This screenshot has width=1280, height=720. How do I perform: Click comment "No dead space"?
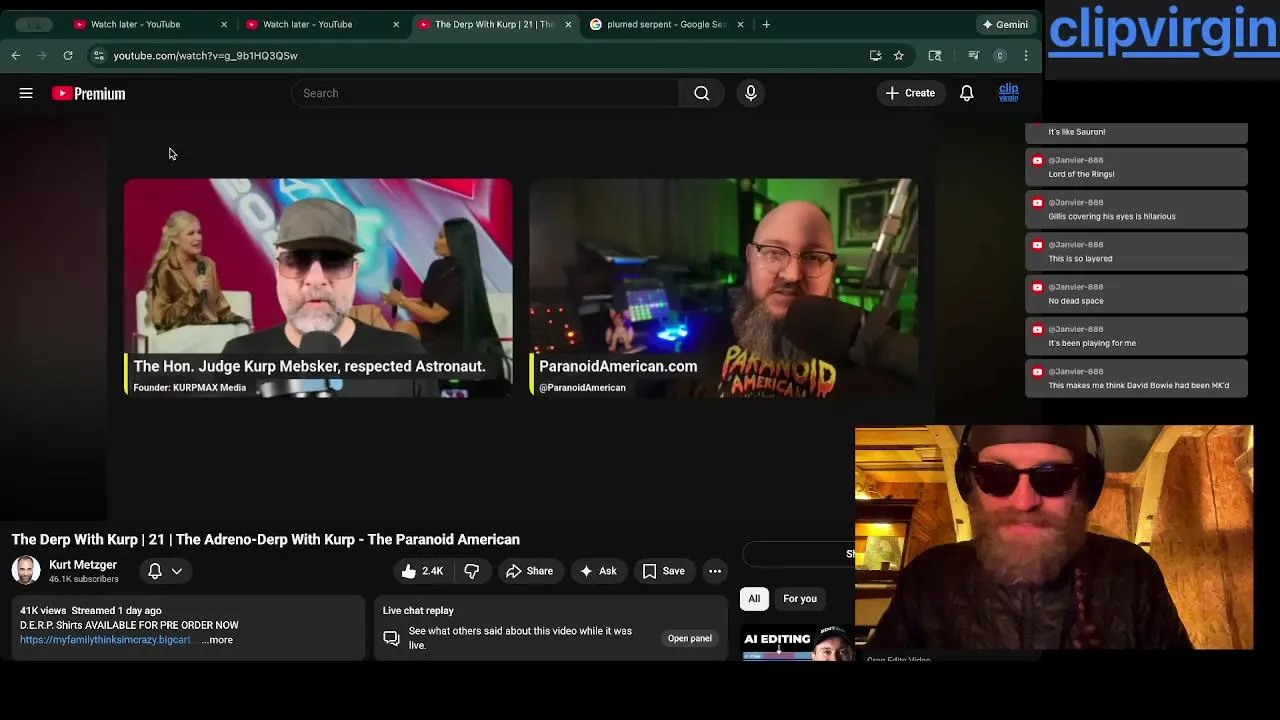[1076, 301]
